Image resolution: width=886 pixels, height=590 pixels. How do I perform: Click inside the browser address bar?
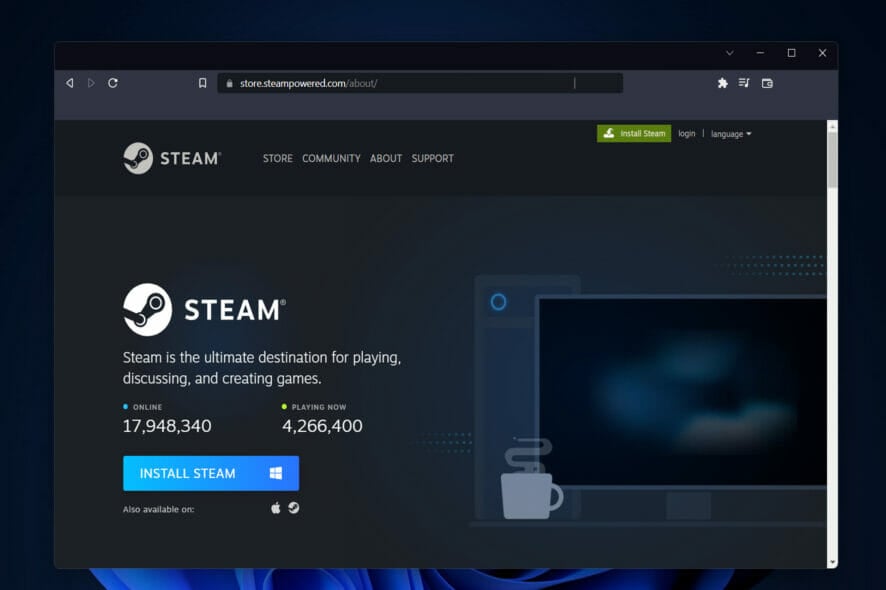[x=420, y=83]
